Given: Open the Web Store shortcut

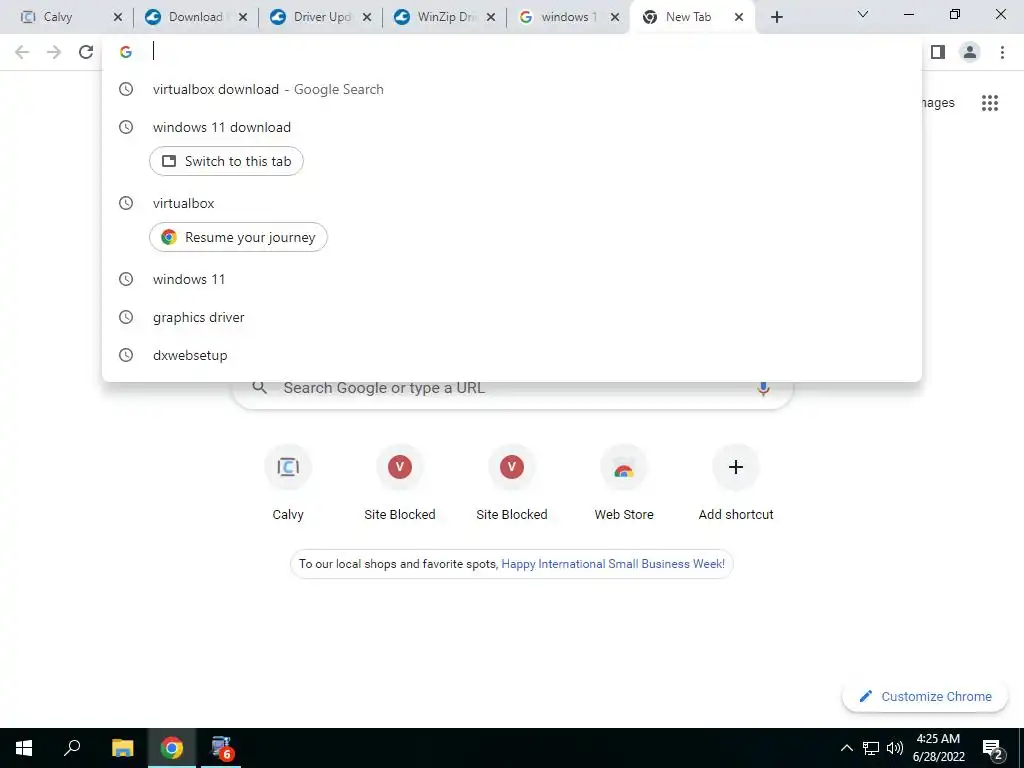Looking at the screenshot, I should click(x=624, y=483).
